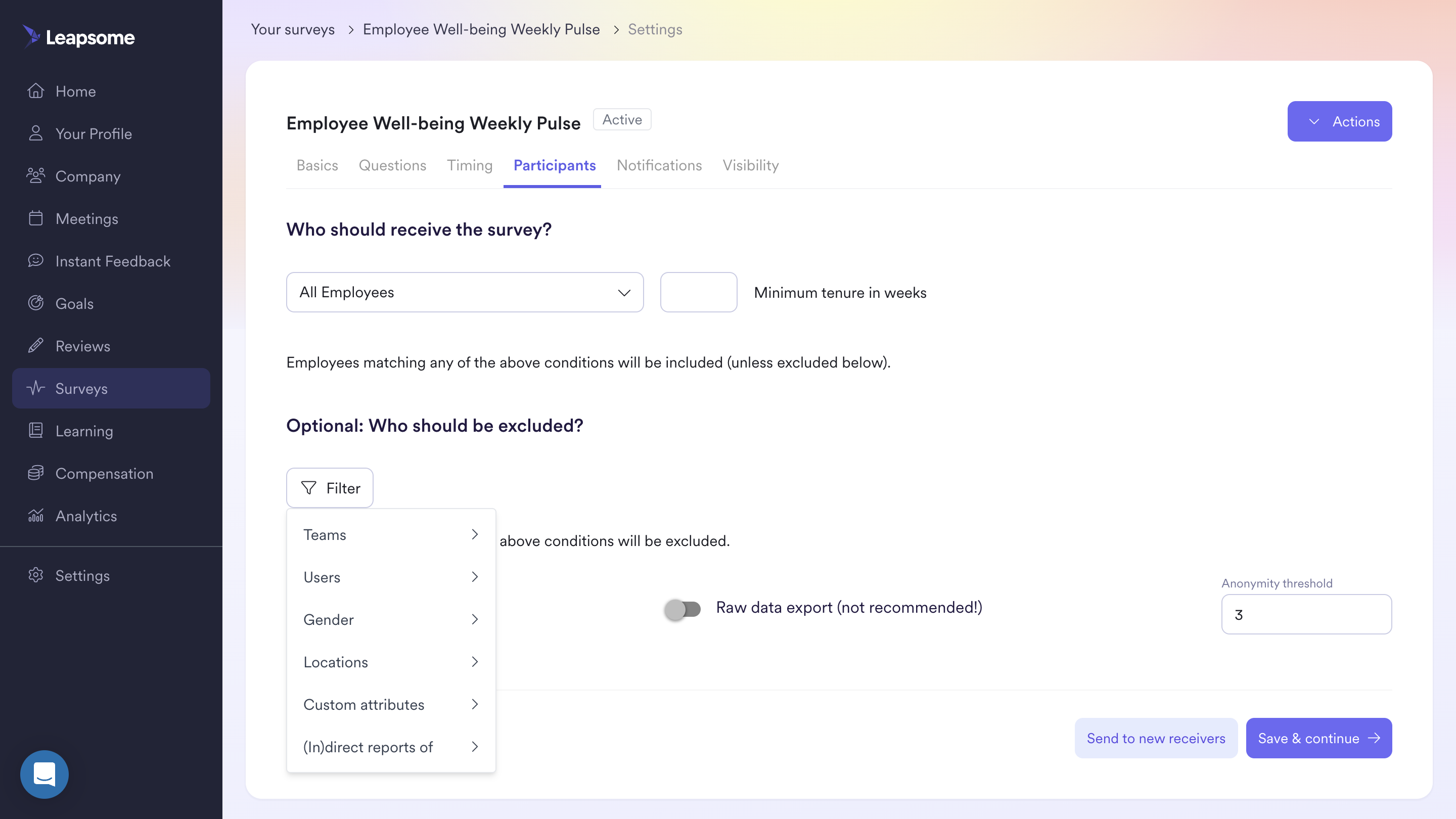
Task: Click the arrow icon on Save & continue
Action: [1374, 738]
